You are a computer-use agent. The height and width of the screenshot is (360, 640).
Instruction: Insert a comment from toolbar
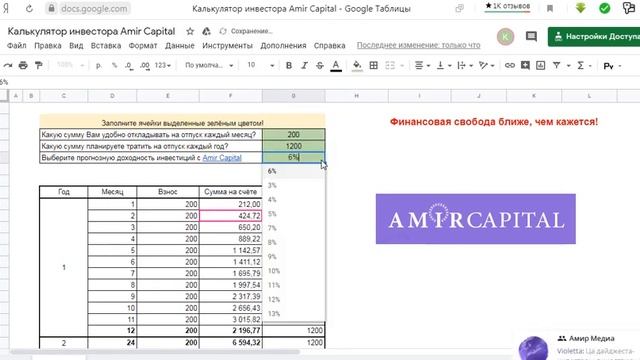point(525,65)
